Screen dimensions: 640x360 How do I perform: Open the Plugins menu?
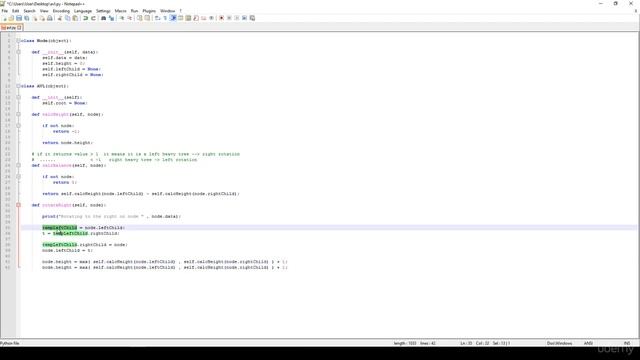click(149, 11)
